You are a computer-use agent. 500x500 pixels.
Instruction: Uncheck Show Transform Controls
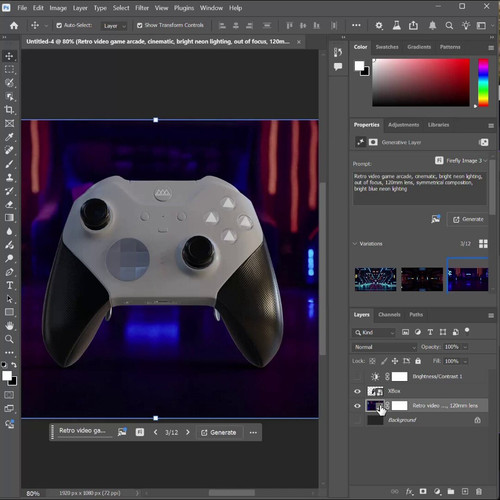click(140, 25)
